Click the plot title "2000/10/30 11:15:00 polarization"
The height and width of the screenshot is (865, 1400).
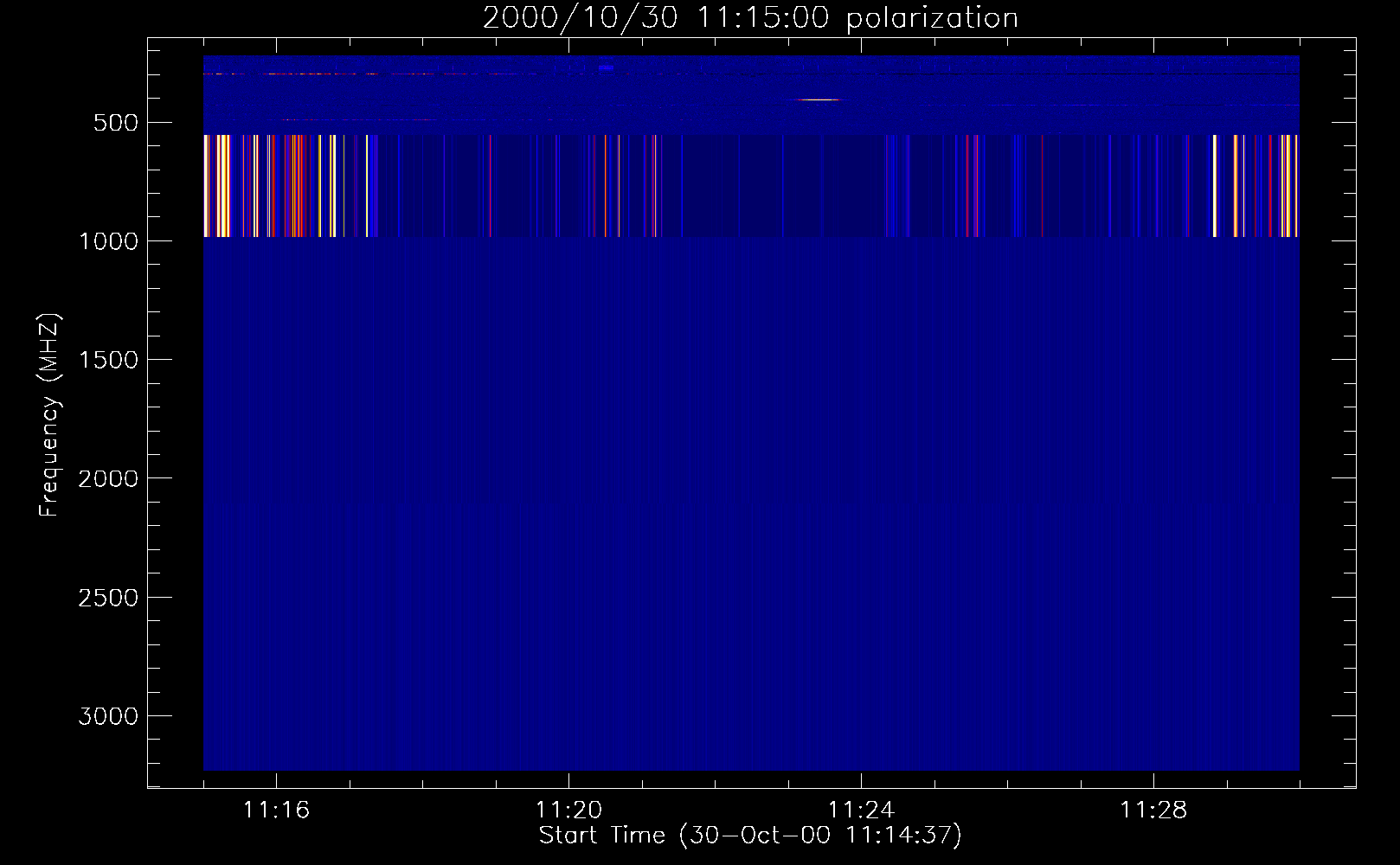(750, 18)
